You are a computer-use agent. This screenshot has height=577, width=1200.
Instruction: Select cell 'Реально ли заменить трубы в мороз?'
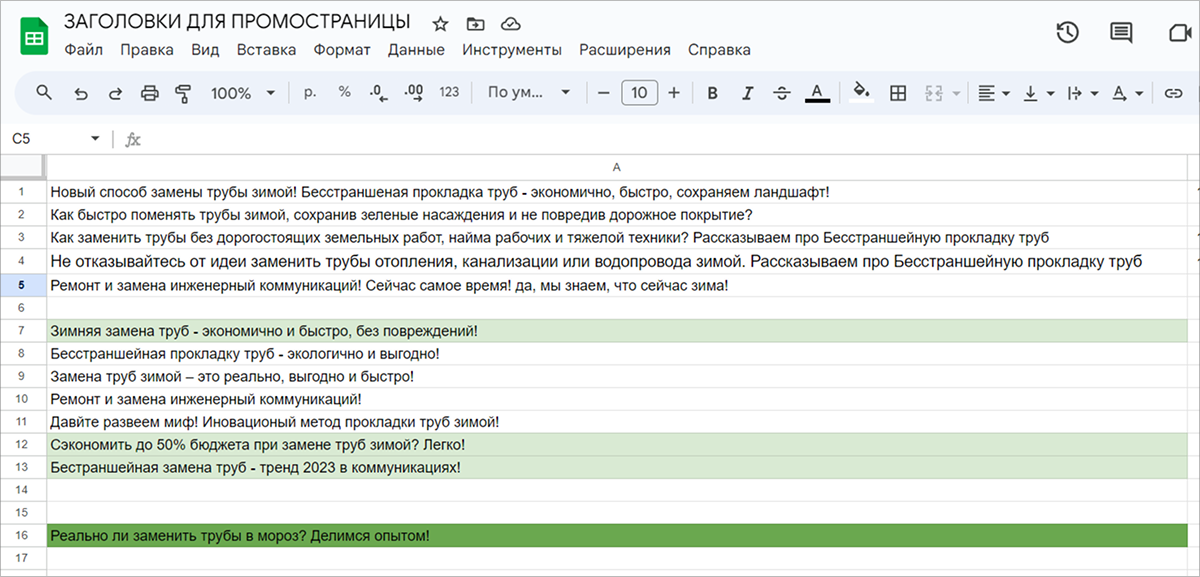click(616, 536)
